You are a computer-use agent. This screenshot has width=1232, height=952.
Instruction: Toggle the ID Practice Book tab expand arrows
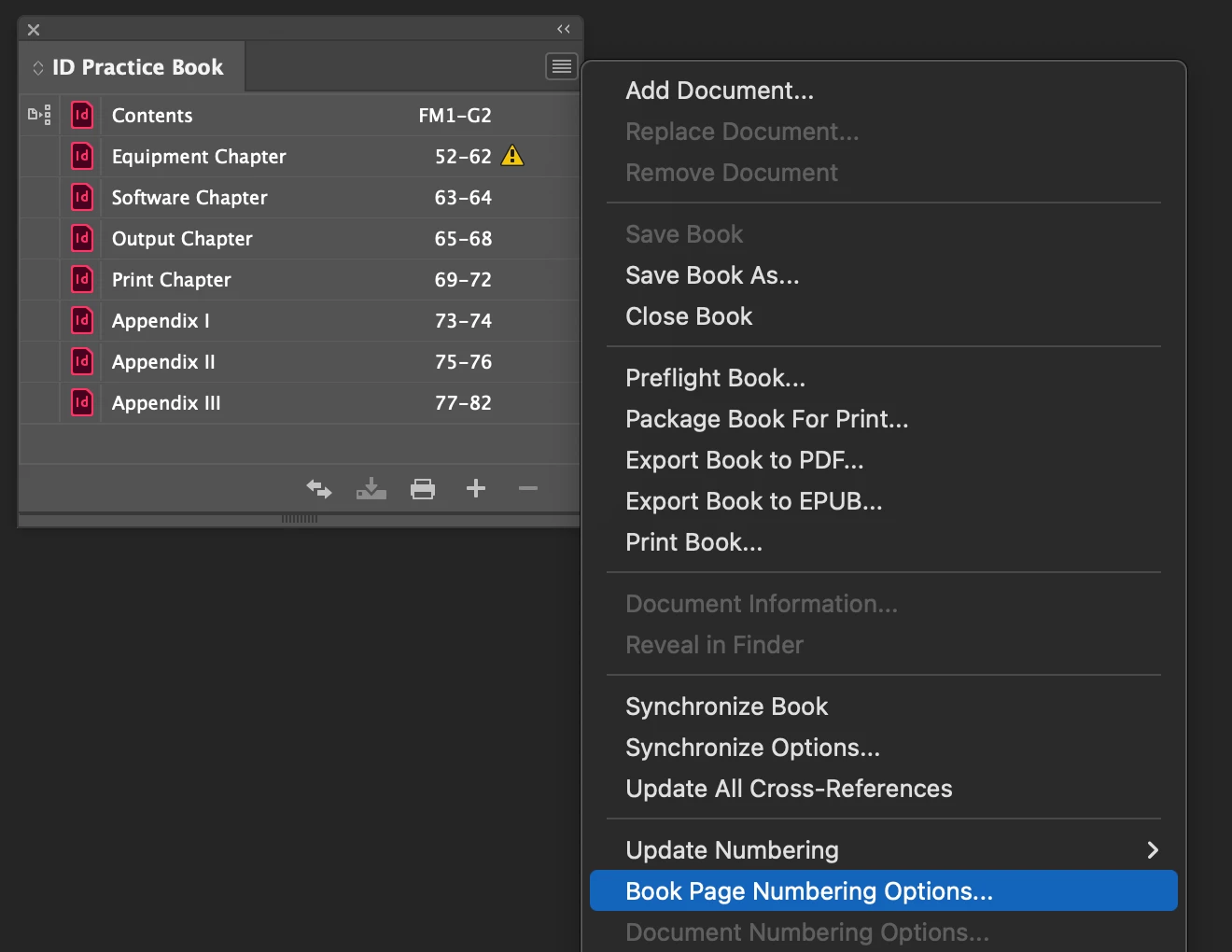[x=38, y=67]
